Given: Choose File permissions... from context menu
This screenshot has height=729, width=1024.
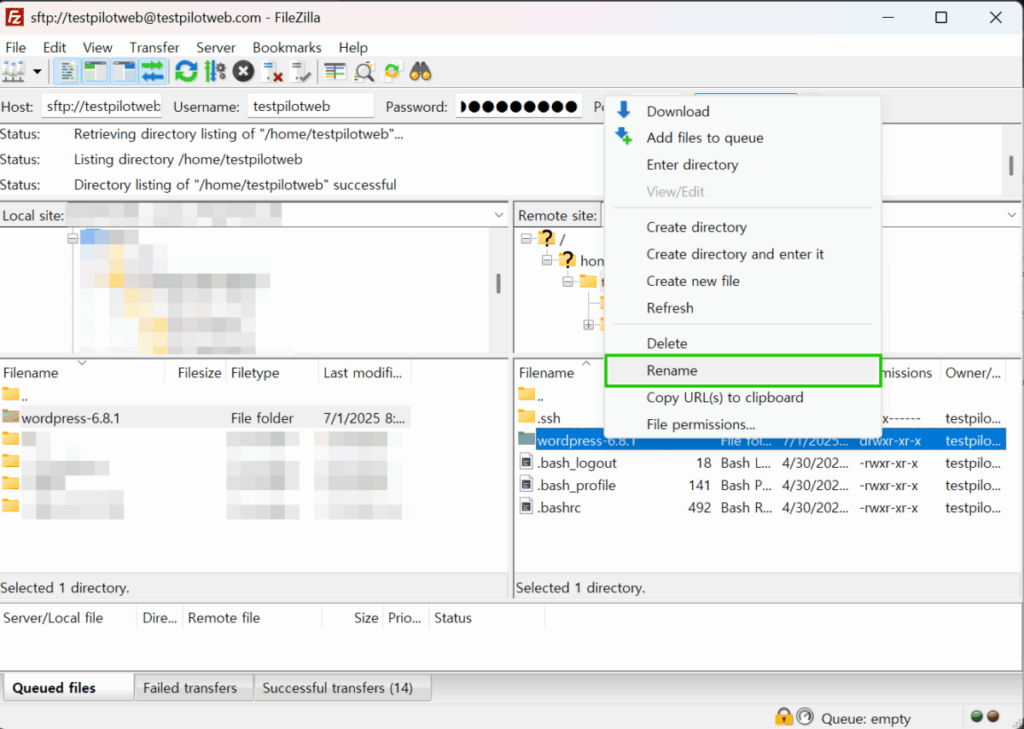Looking at the screenshot, I should pos(700,424).
